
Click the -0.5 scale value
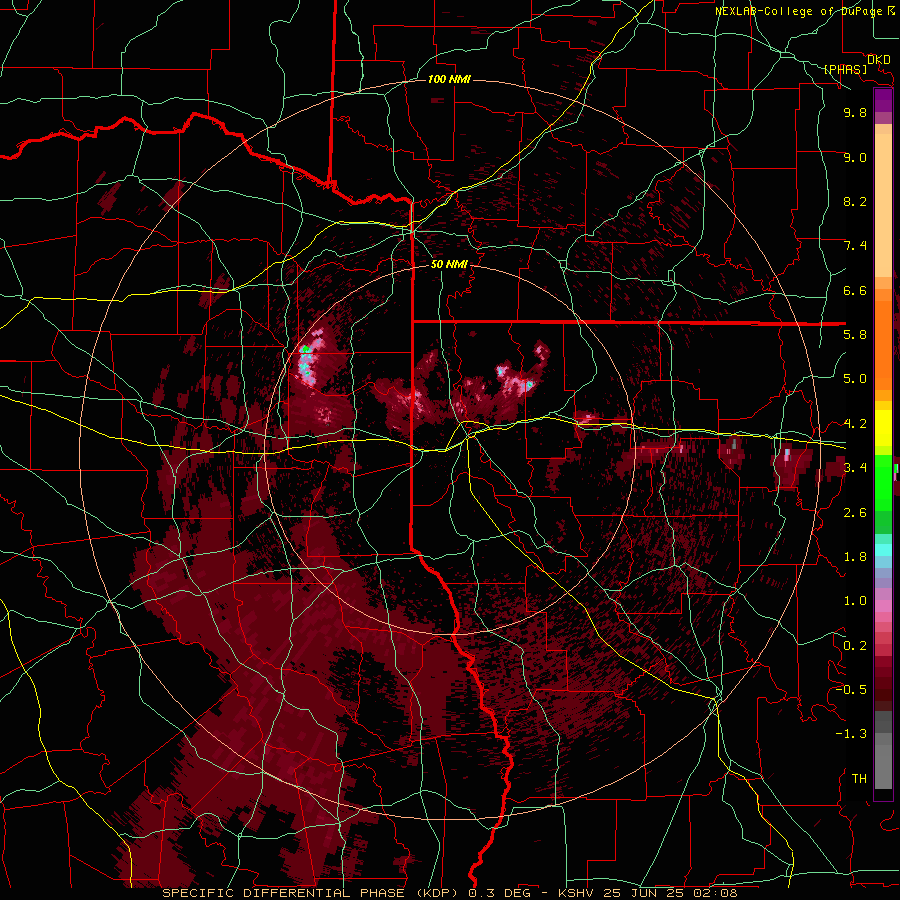pyautogui.click(x=851, y=690)
